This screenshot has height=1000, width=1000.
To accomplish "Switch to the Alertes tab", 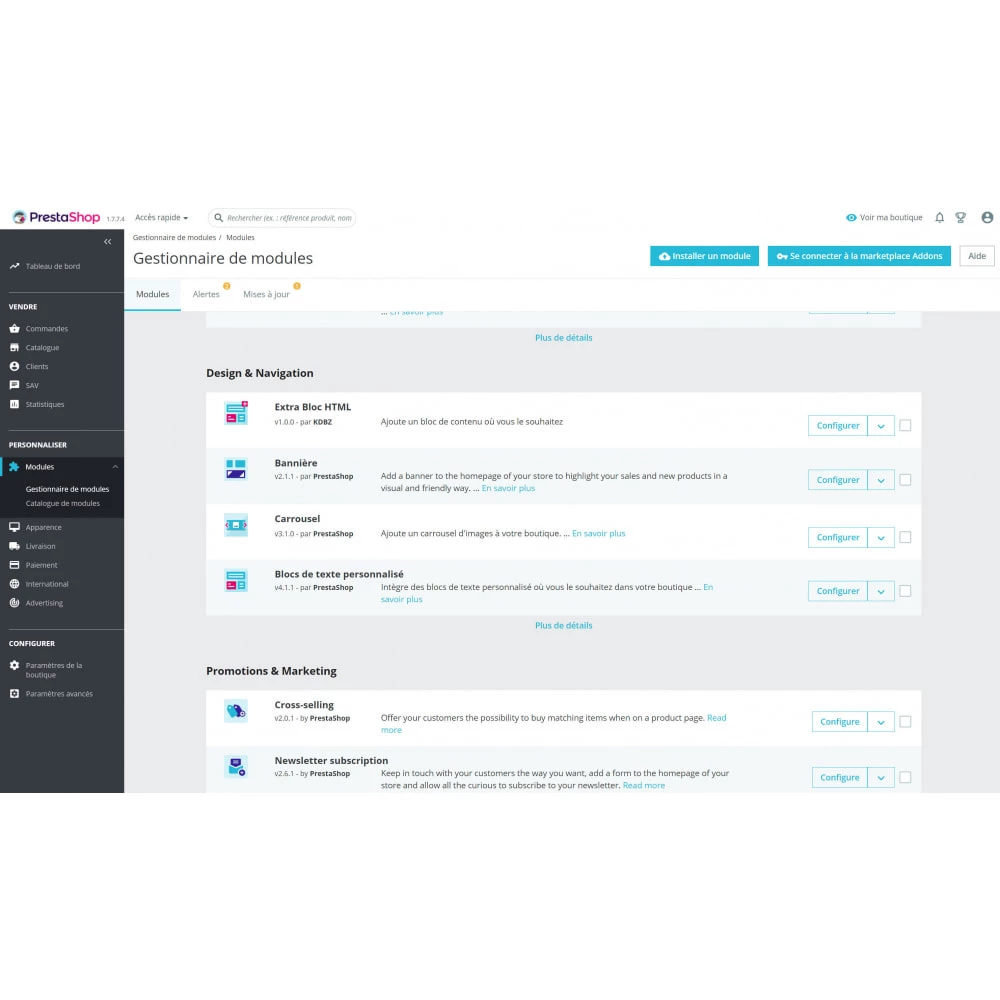I will tap(206, 294).
